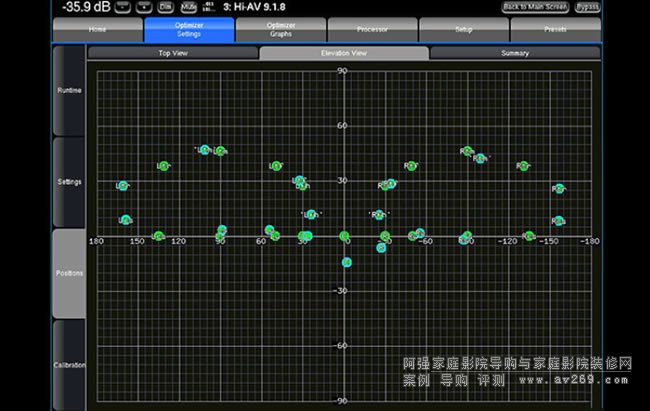Open the Processor tab
This screenshot has width=650, height=411.
372,30
